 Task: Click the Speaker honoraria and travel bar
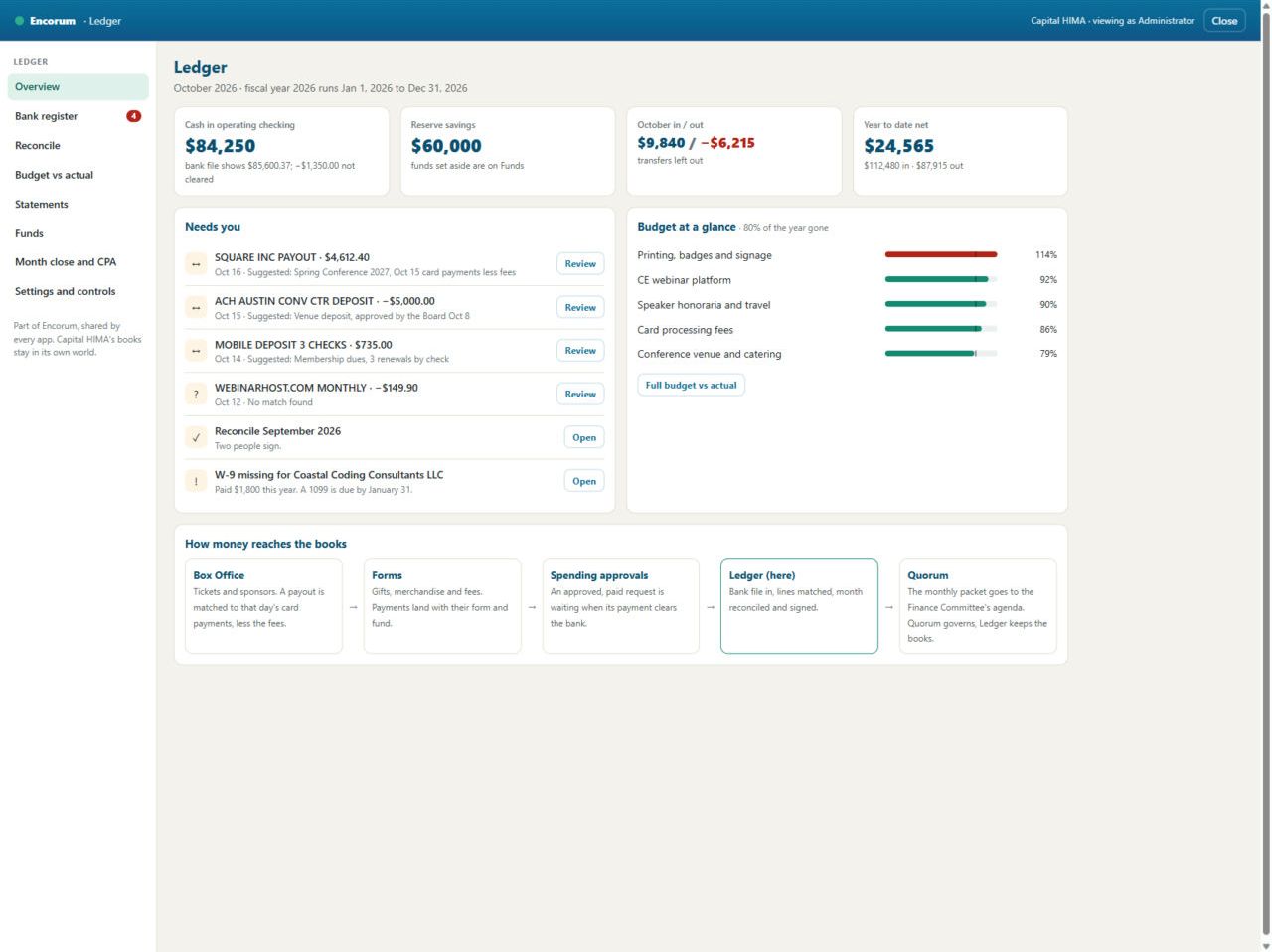tap(941, 305)
